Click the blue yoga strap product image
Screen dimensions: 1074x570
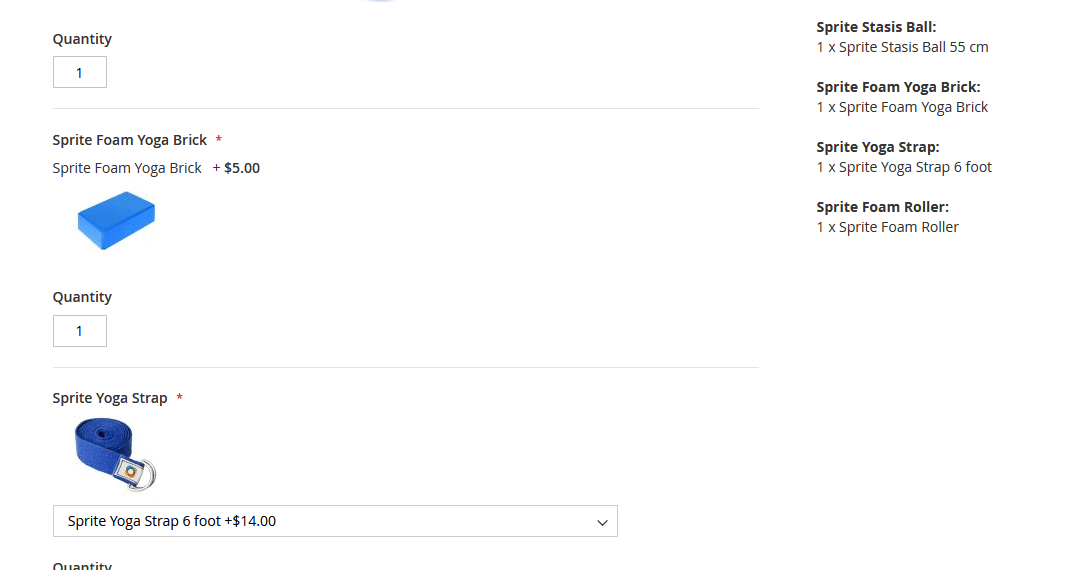click(x=115, y=454)
